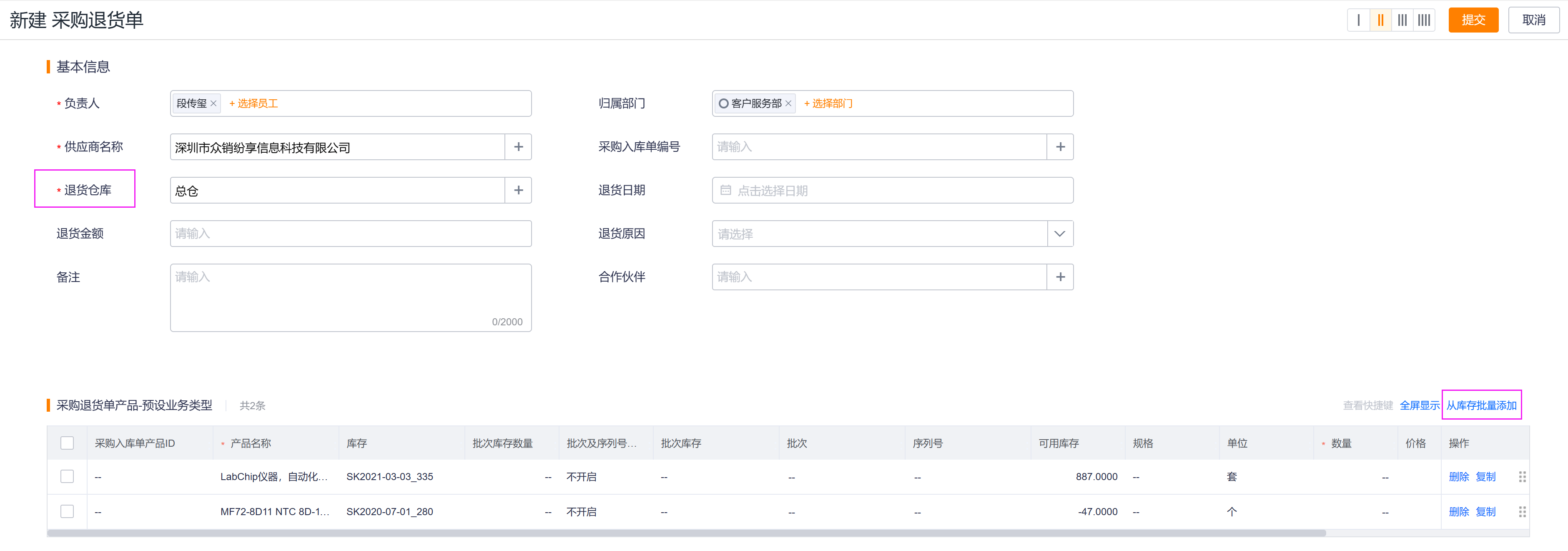Screen dimensions: 1568x551
Task: Tick the select-all checkbox in table header
Action: (x=67, y=443)
